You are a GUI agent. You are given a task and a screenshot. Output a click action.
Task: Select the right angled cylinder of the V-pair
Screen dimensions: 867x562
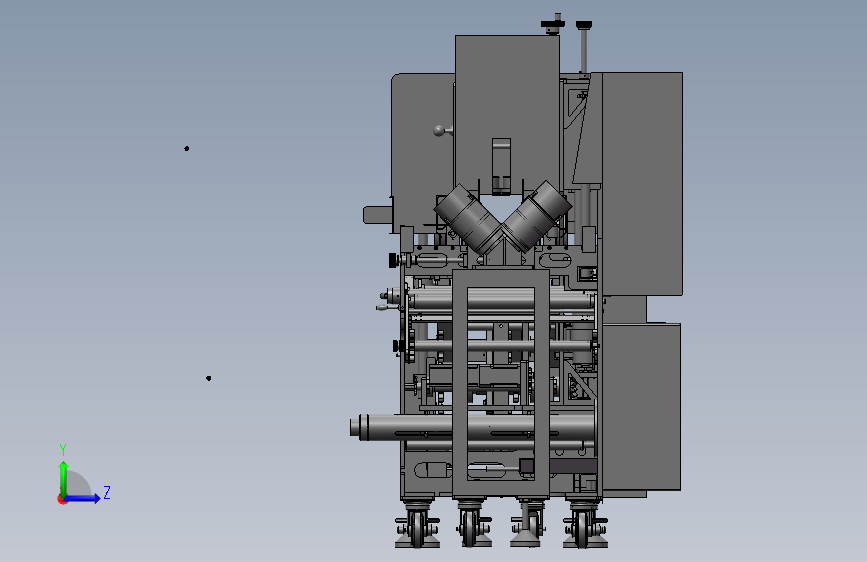coord(536,216)
